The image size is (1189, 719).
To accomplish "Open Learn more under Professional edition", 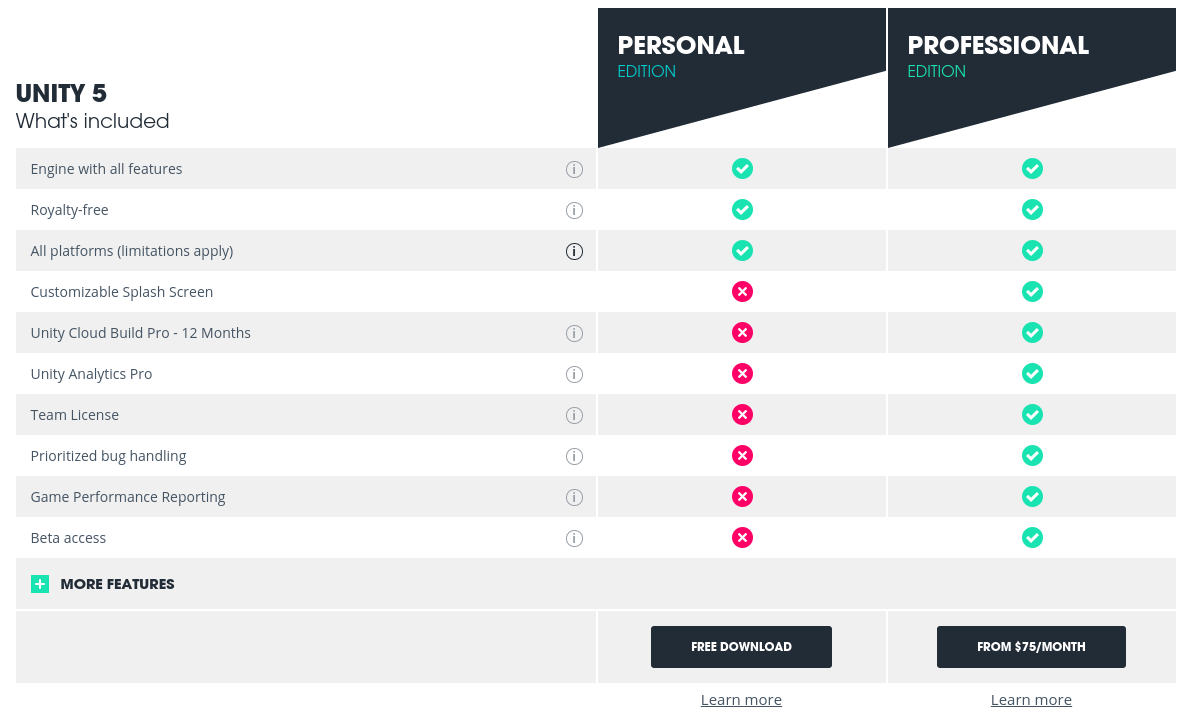I will click(x=1031, y=699).
